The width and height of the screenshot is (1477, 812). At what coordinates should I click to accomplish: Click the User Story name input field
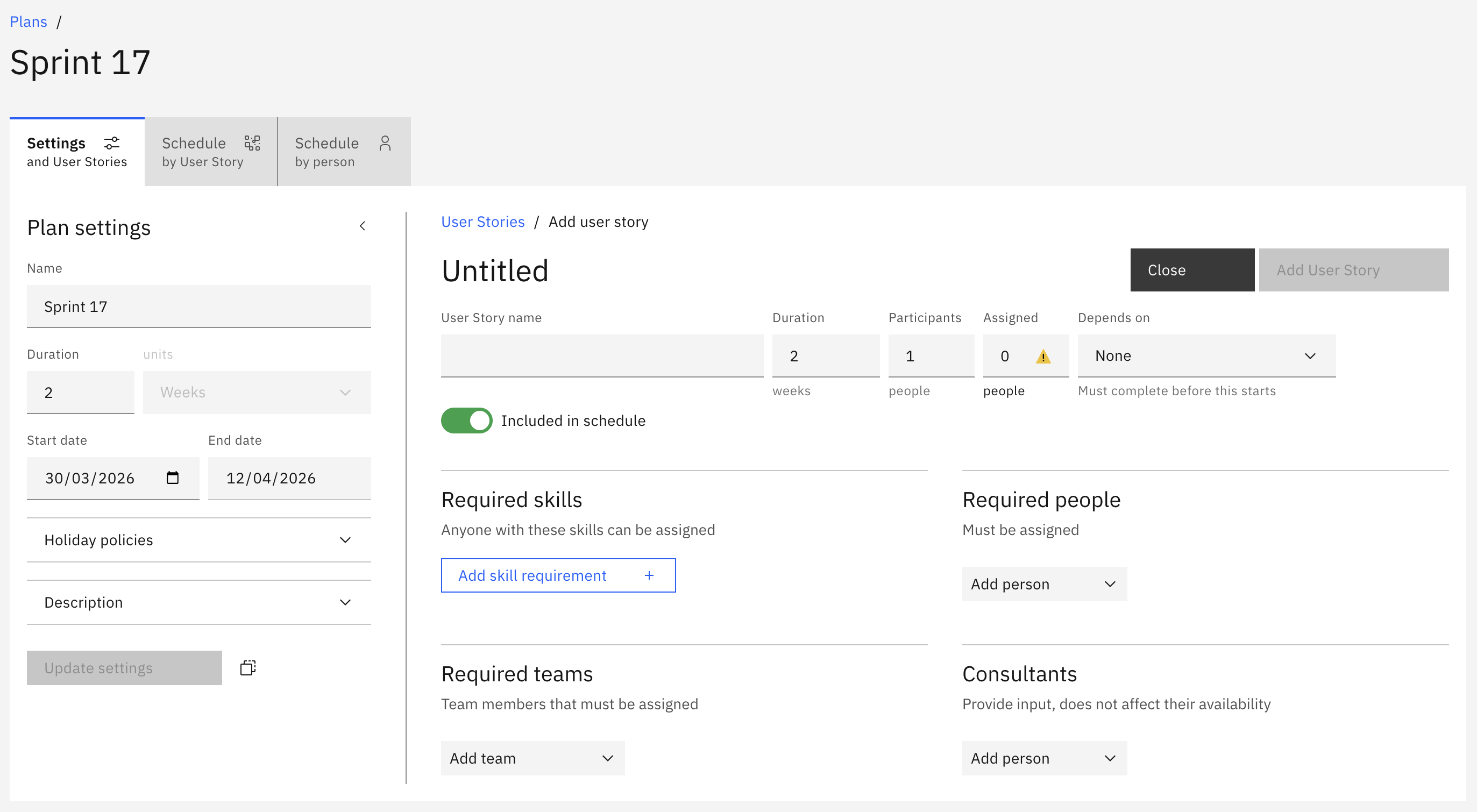[602, 356]
